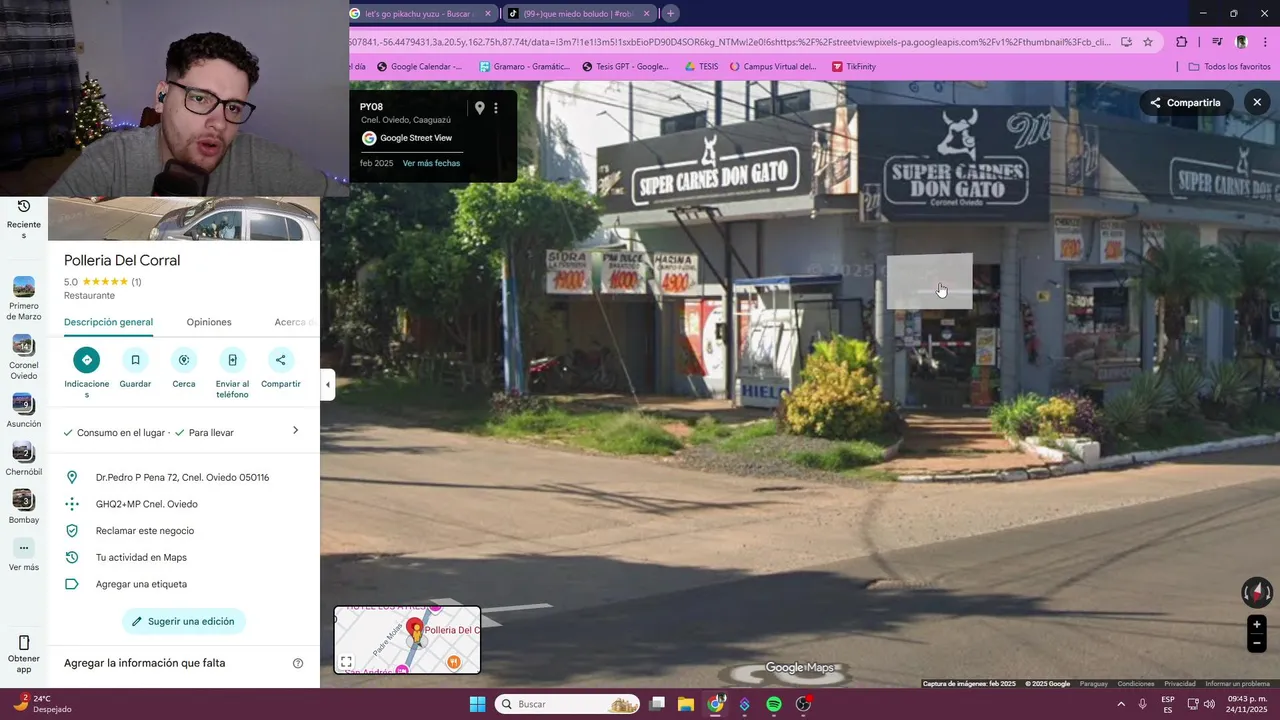Expand the minimap fullscreen icon
The width and height of the screenshot is (1280, 720).
346,662
